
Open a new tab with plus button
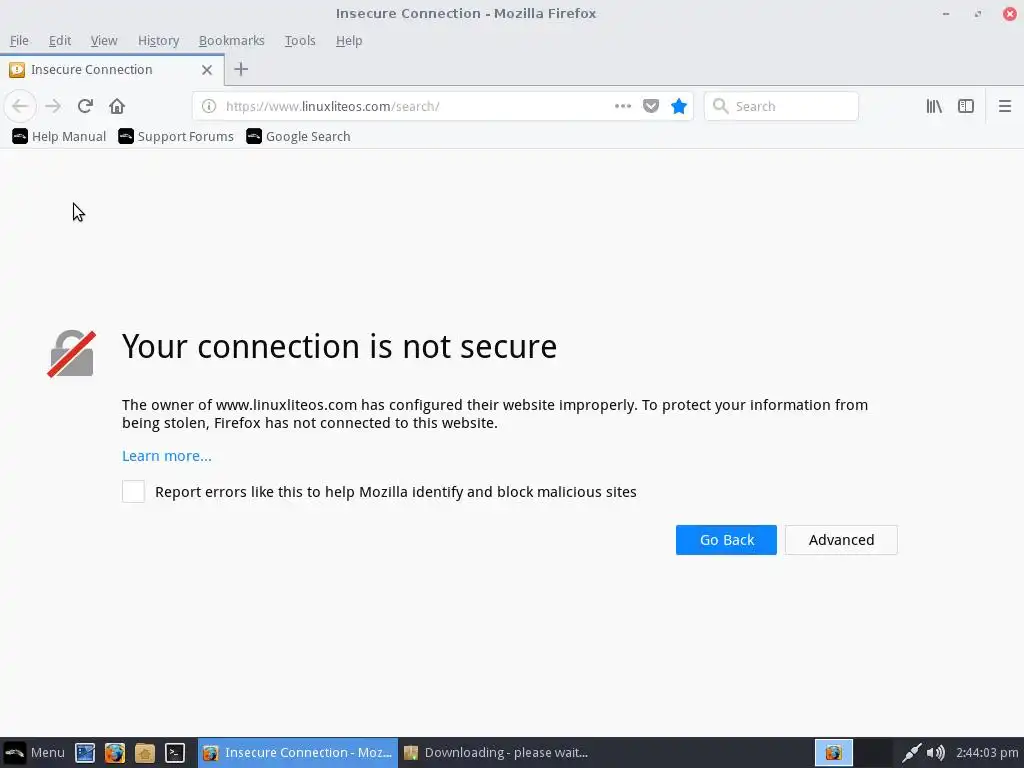[x=241, y=69]
